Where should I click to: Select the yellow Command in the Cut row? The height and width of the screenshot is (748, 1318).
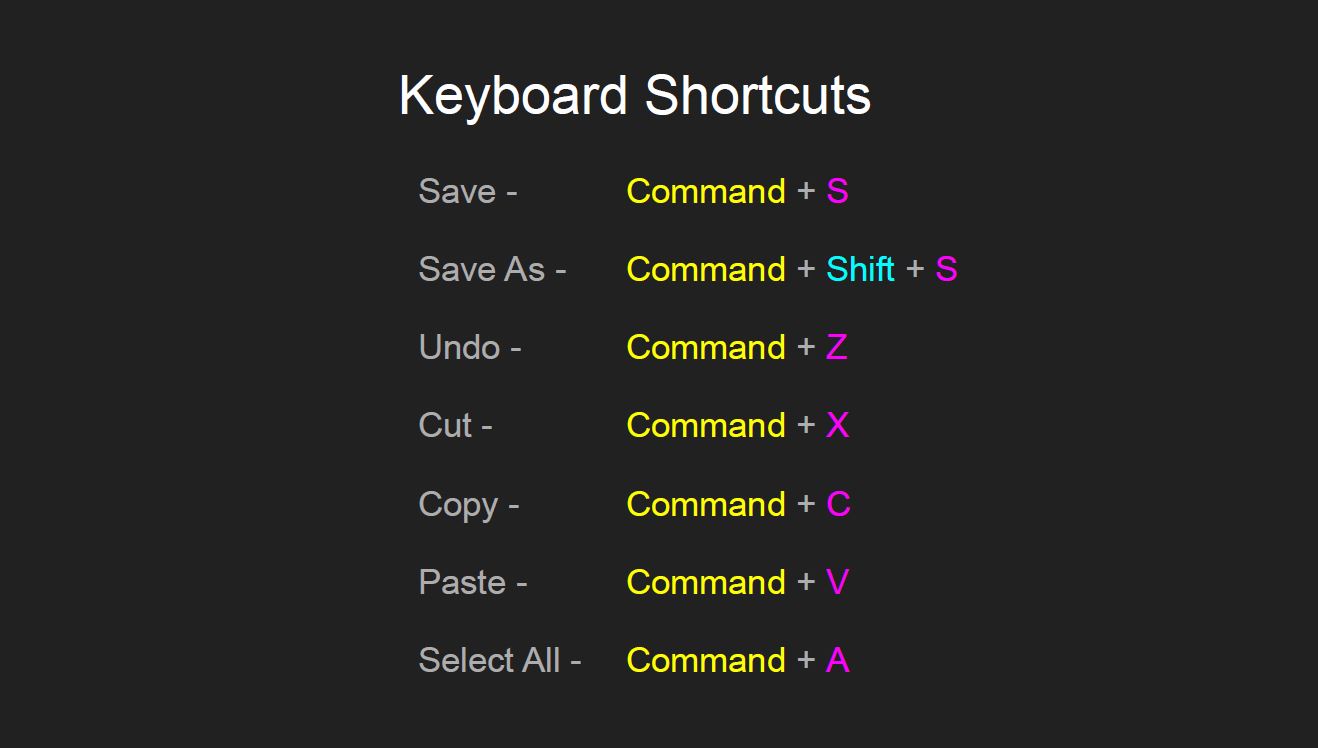pos(706,425)
